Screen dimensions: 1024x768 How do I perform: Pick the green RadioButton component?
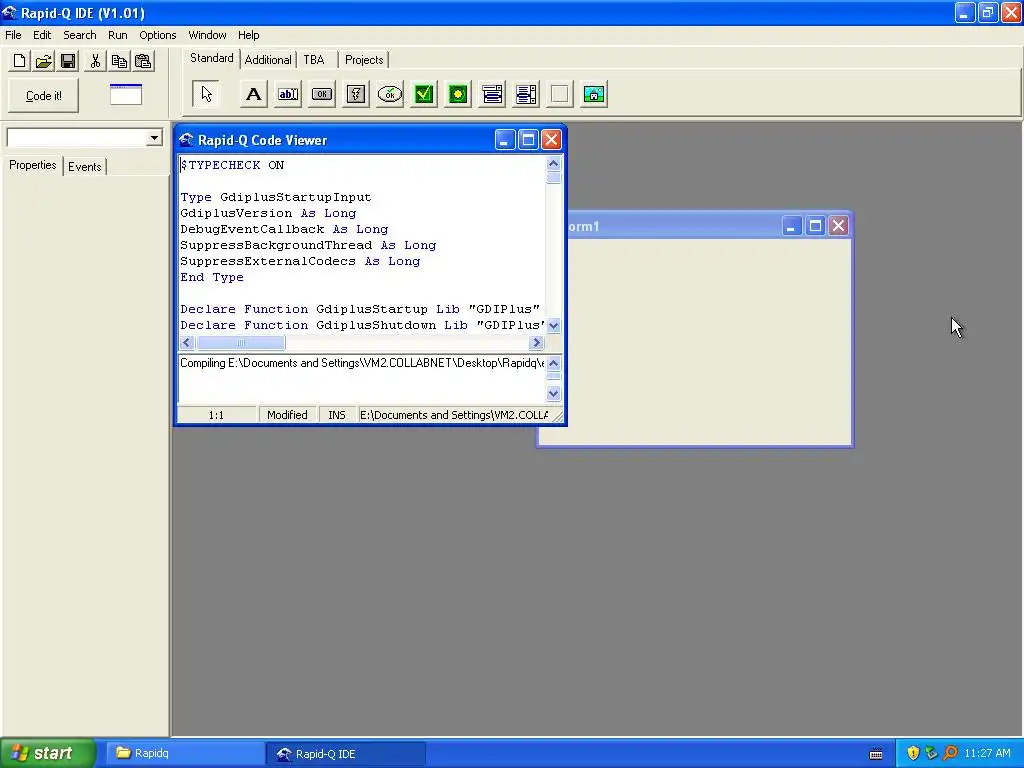(x=458, y=94)
